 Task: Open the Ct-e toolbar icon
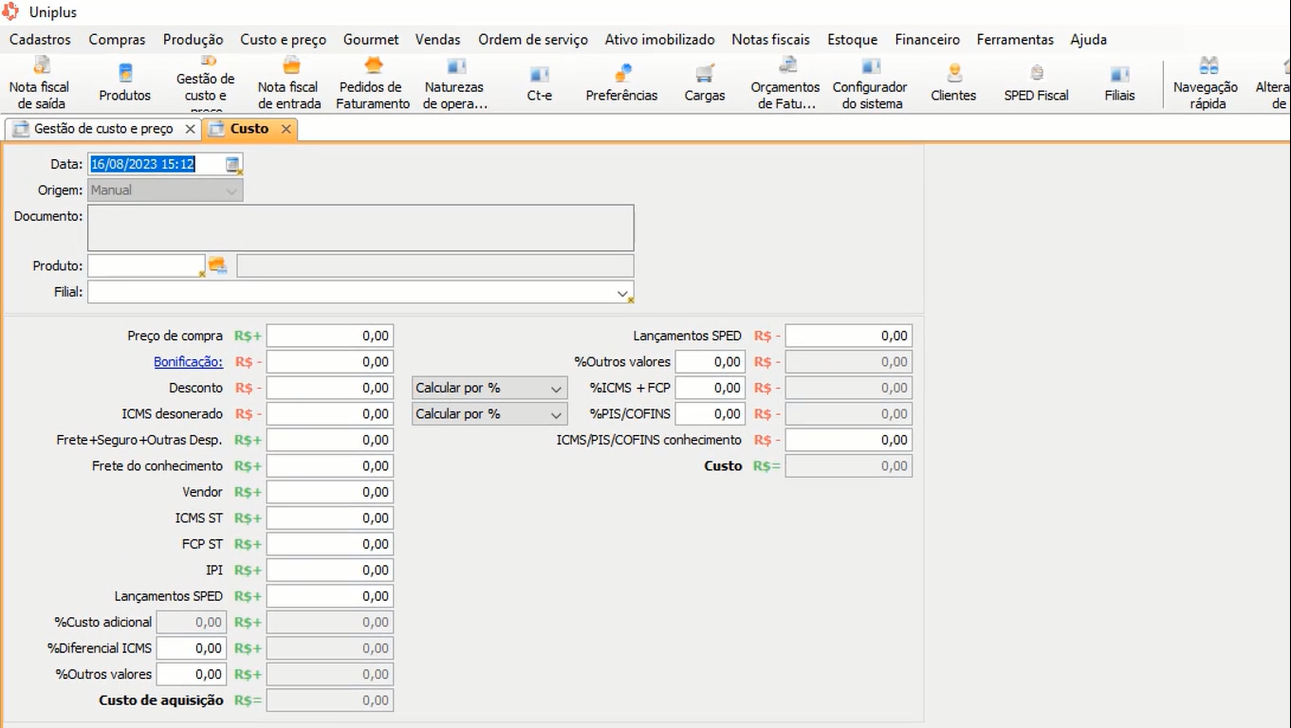(539, 84)
